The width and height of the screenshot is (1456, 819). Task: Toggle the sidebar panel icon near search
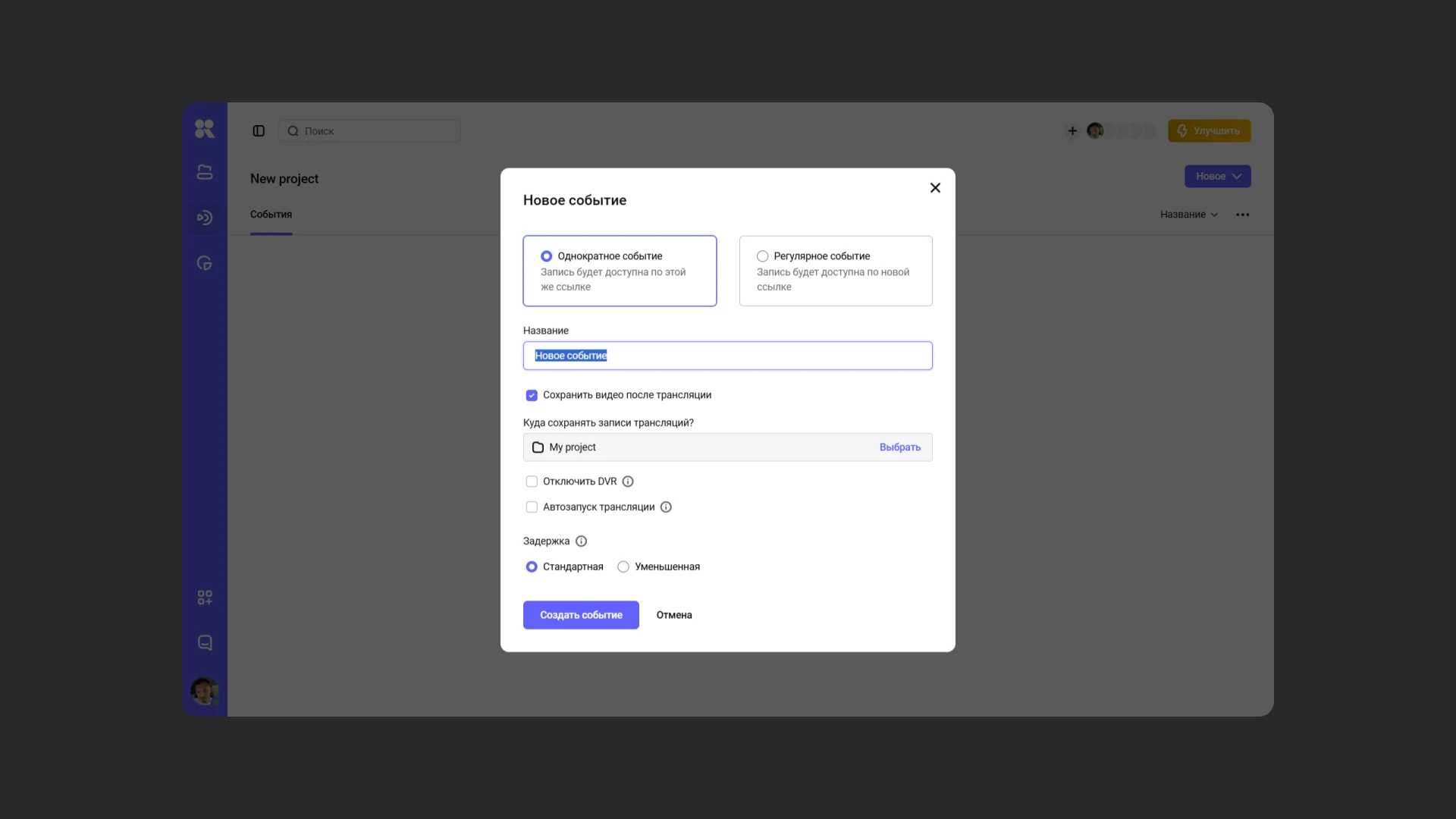coord(259,131)
